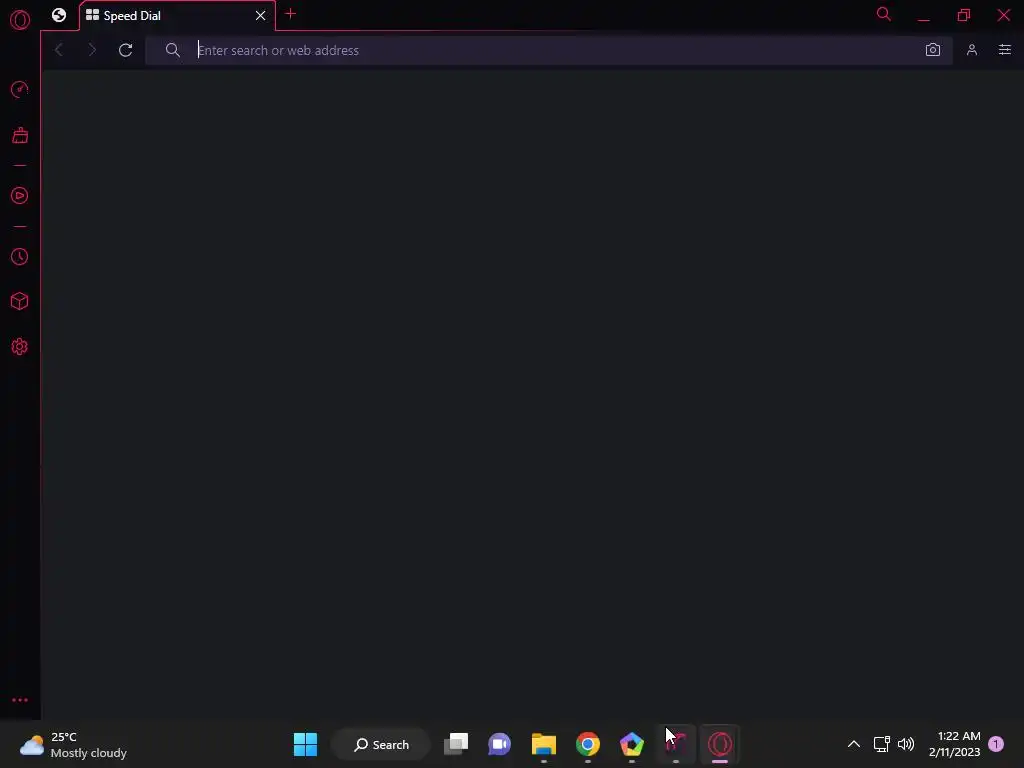
Task: Take a snapshot with camera icon
Action: pos(933,50)
